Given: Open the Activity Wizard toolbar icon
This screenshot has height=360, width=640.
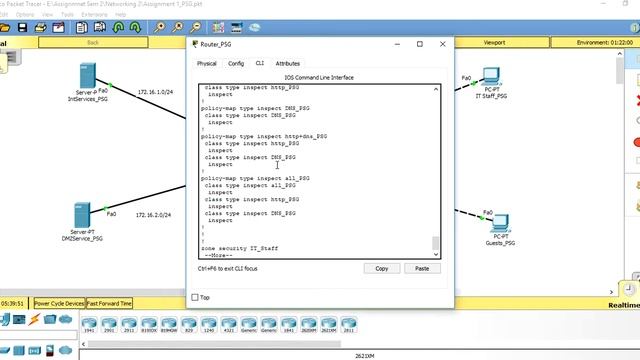Looking at the screenshot, I should 58,28.
